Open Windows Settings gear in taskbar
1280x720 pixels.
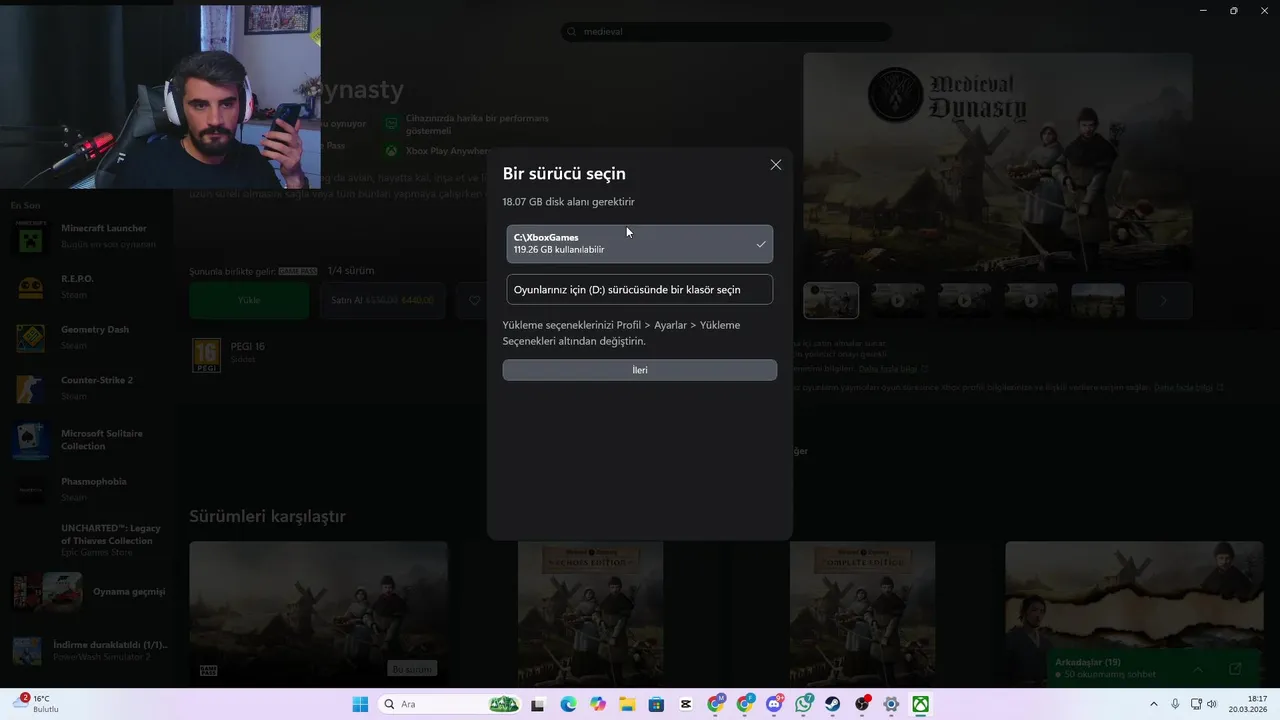[891, 704]
